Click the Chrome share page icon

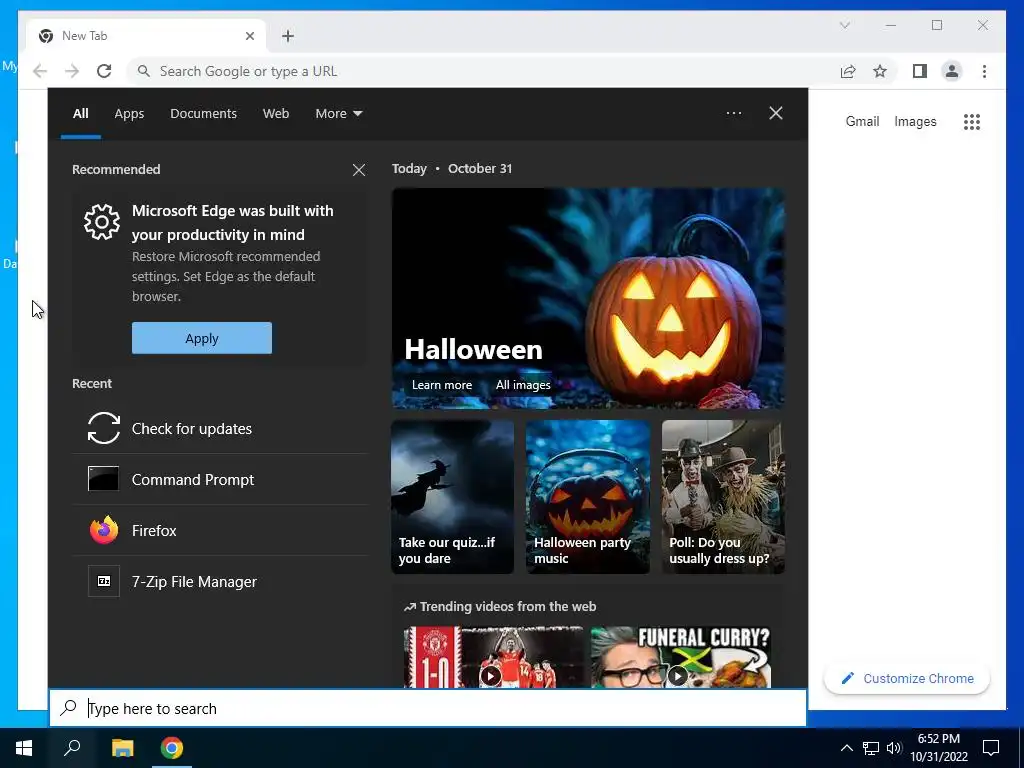point(848,71)
